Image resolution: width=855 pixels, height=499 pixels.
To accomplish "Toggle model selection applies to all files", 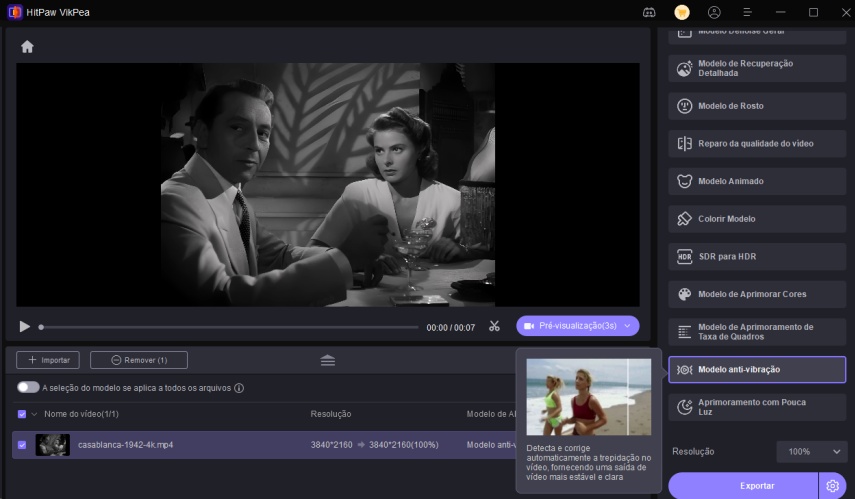I will coord(28,387).
